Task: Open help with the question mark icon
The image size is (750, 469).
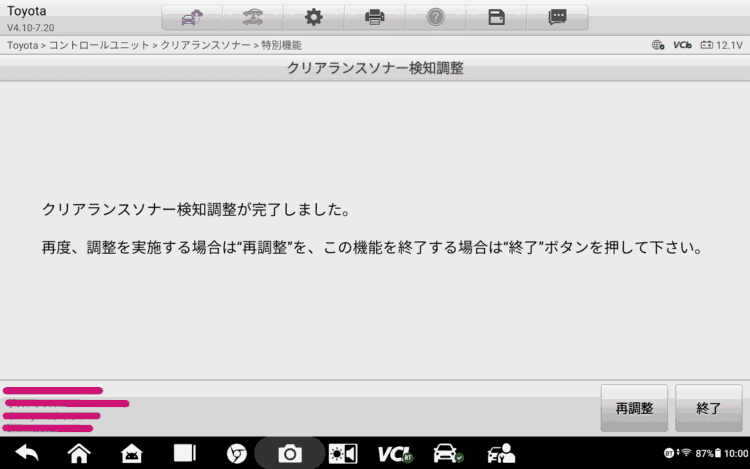Action: pyautogui.click(x=435, y=17)
